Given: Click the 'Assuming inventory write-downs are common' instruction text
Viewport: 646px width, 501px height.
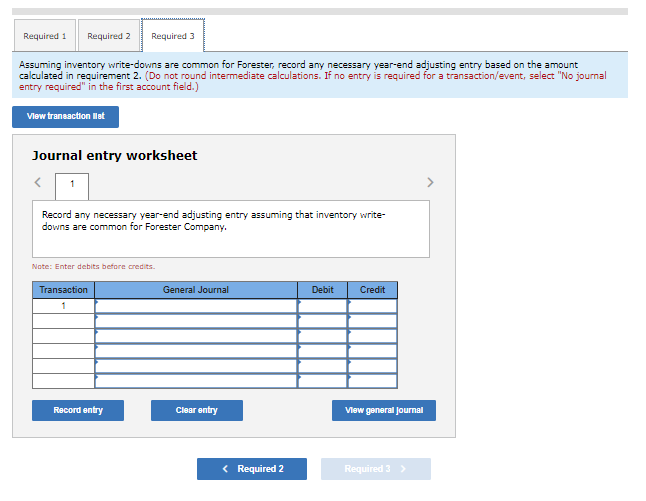Looking at the screenshot, I should tap(313, 76).
